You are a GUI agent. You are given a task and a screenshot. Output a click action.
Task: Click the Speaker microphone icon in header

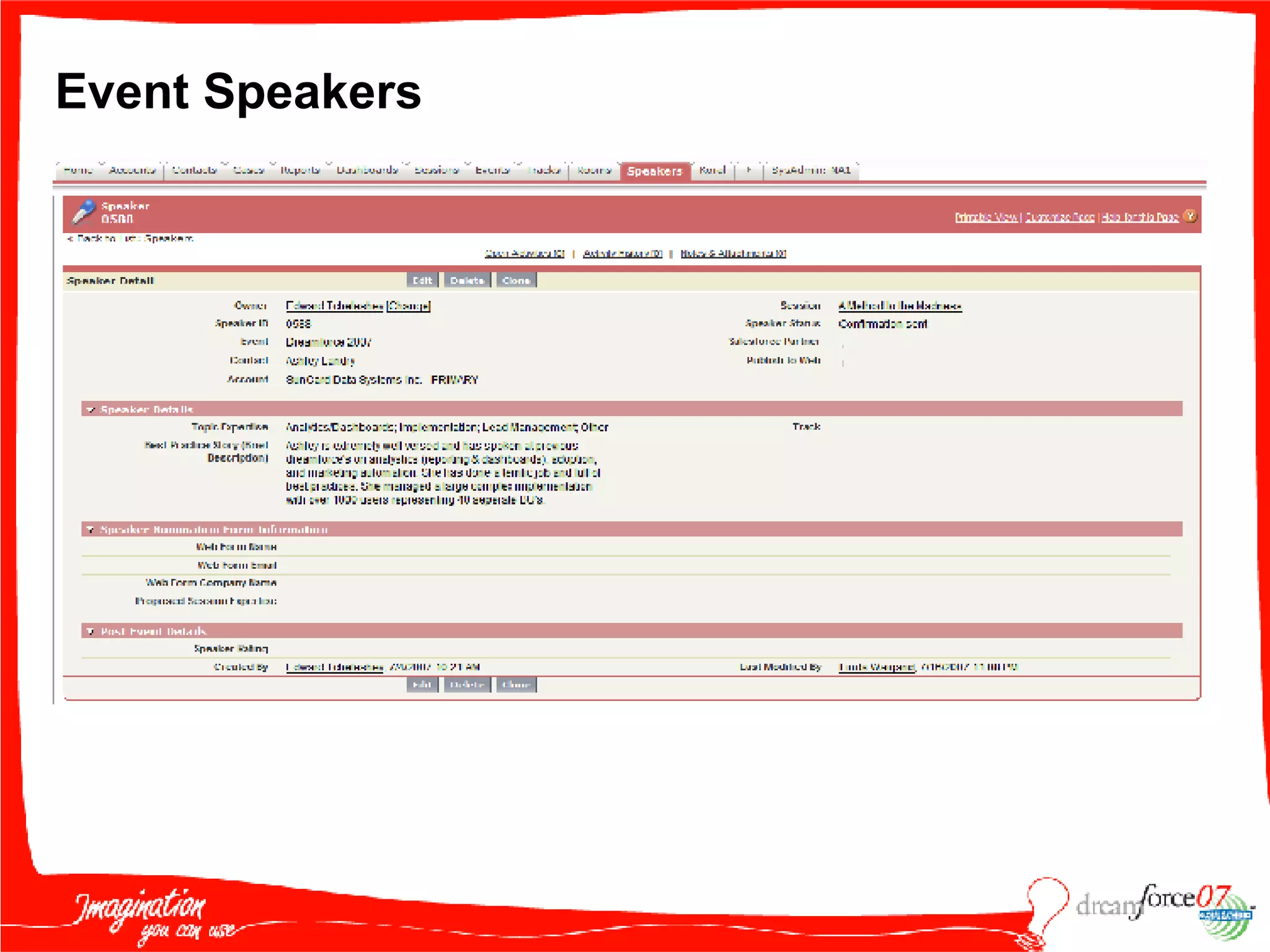click(84, 213)
